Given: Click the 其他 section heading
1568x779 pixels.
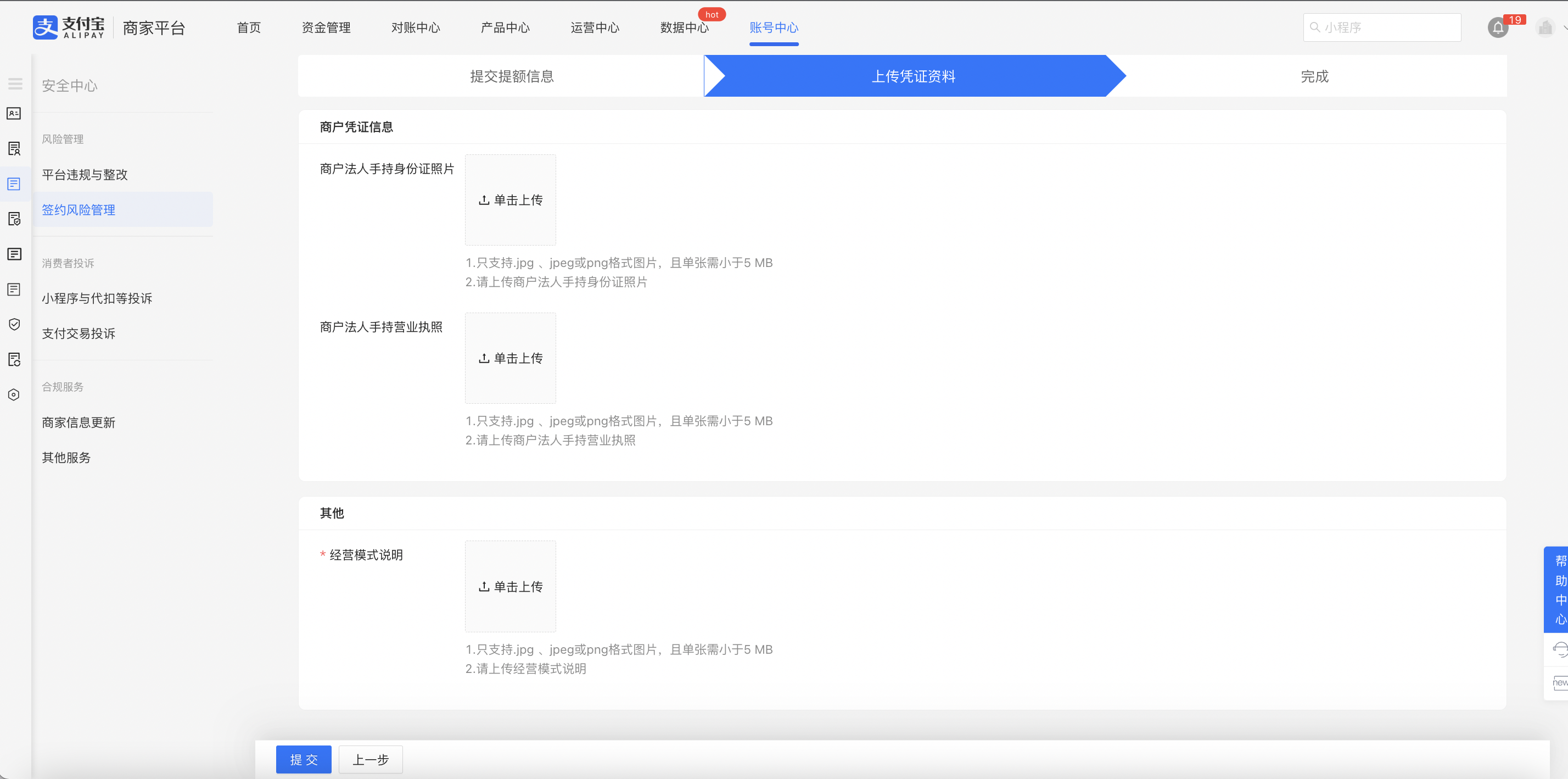Looking at the screenshot, I should pyautogui.click(x=332, y=513).
